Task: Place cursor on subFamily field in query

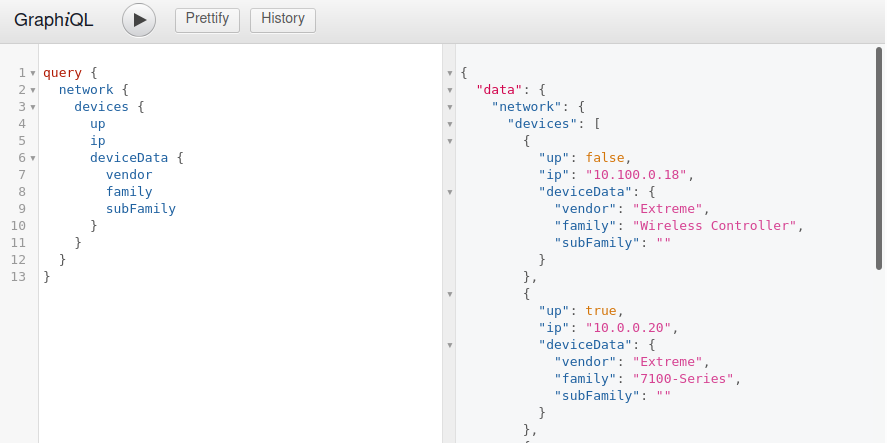Action: click(140, 209)
